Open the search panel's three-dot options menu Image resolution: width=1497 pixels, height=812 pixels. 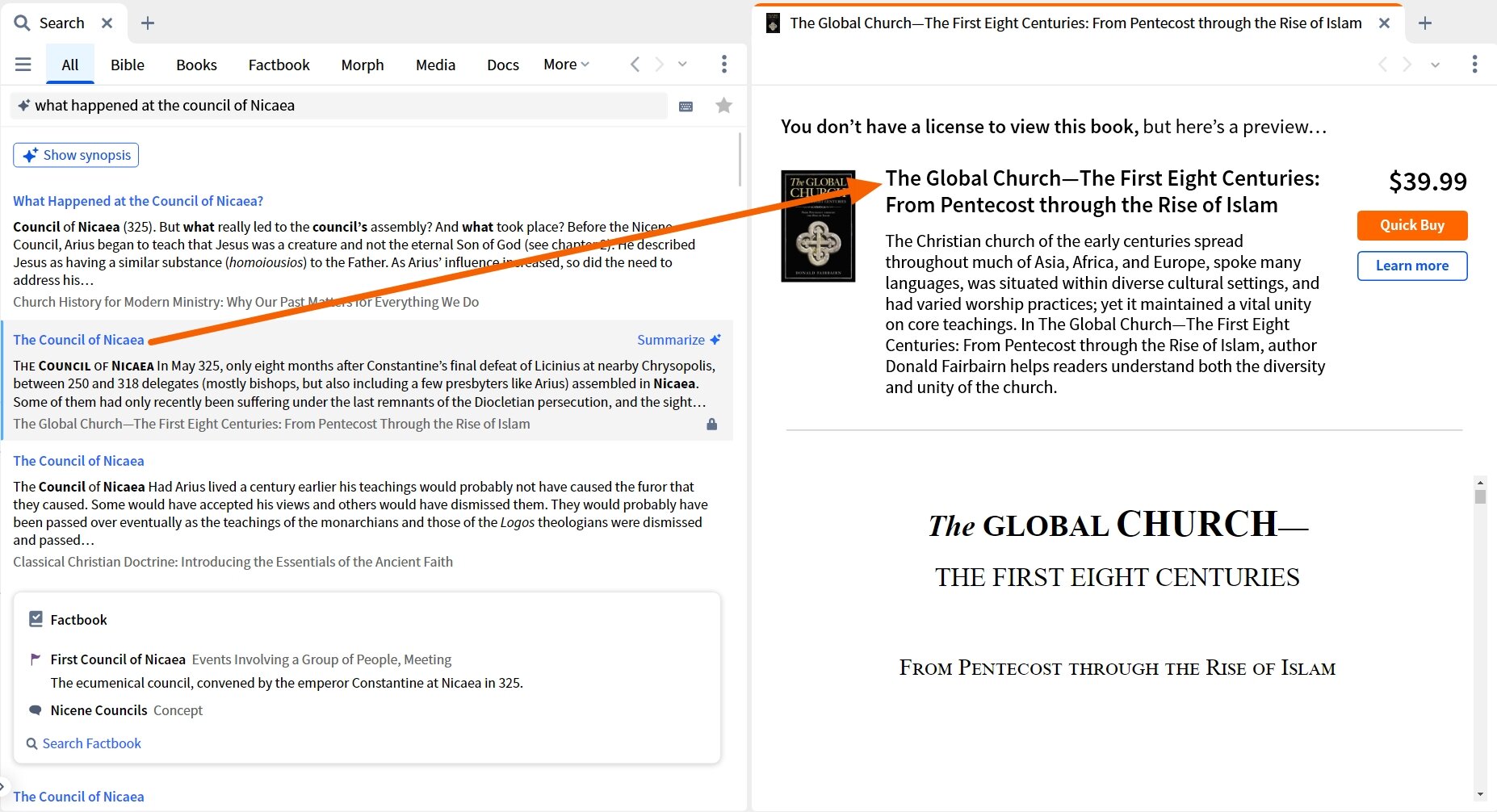coord(723,65)
